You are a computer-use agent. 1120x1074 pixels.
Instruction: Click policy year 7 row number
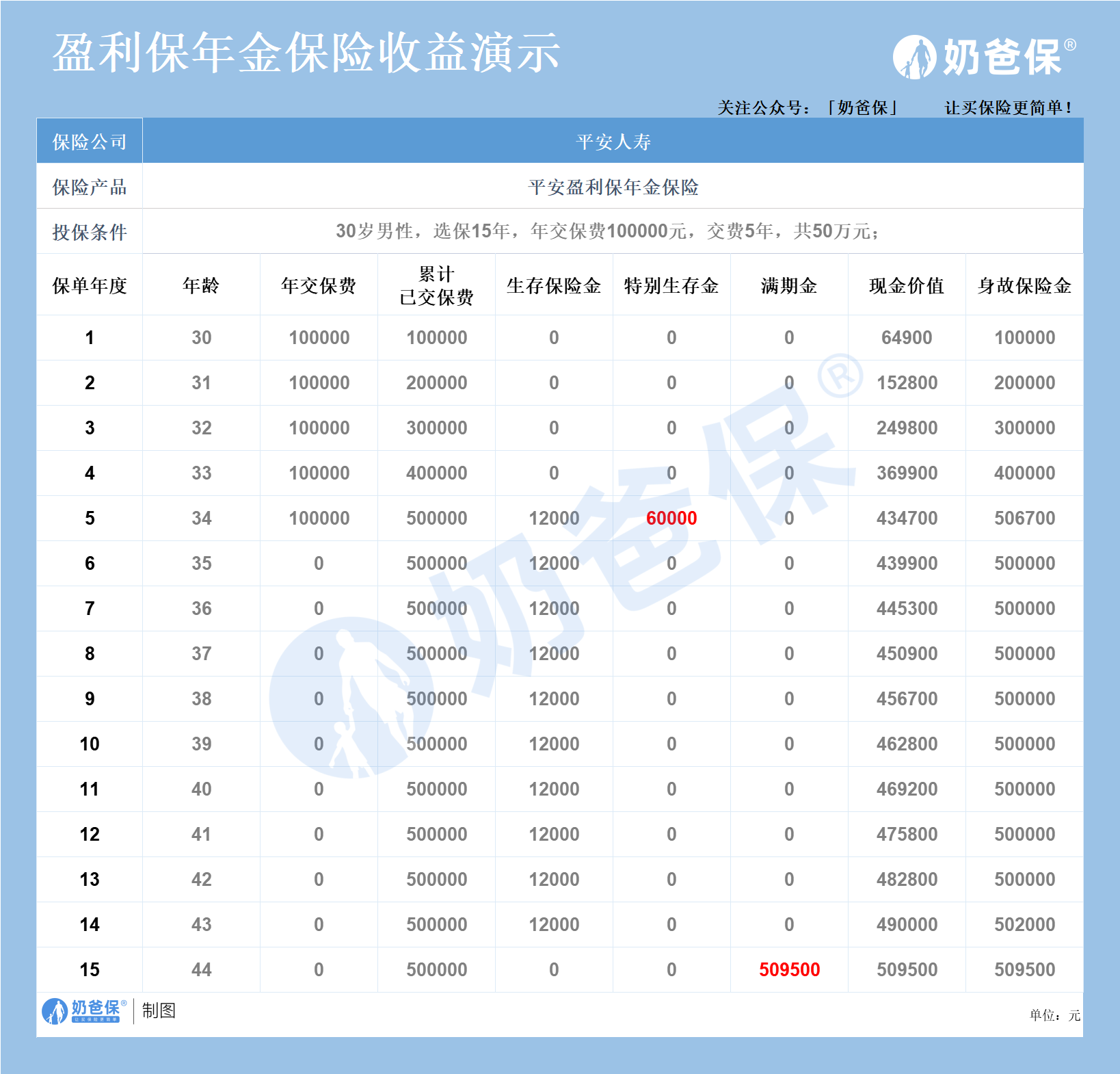click(x=90, y=609)
